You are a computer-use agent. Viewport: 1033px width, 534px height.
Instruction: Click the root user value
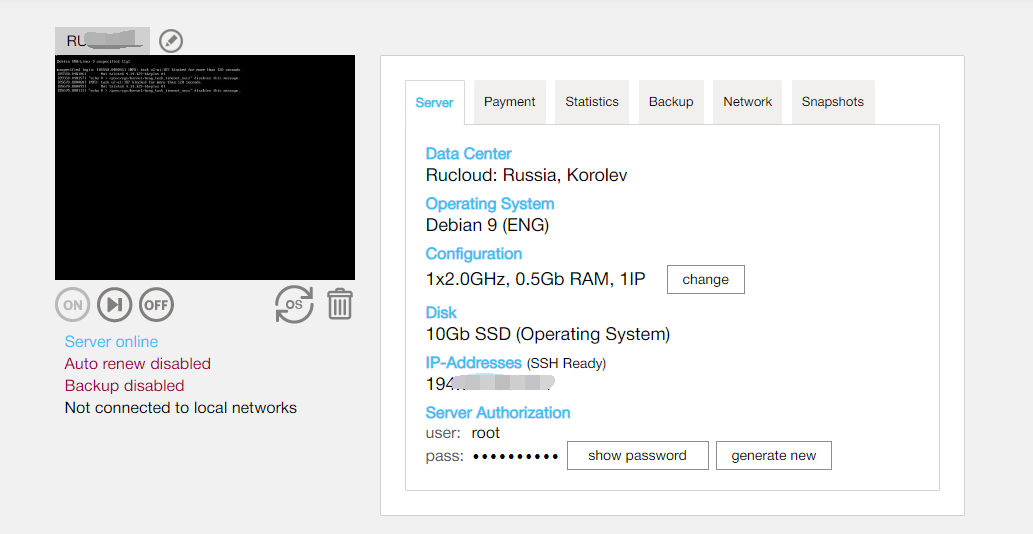pos(486,433)
